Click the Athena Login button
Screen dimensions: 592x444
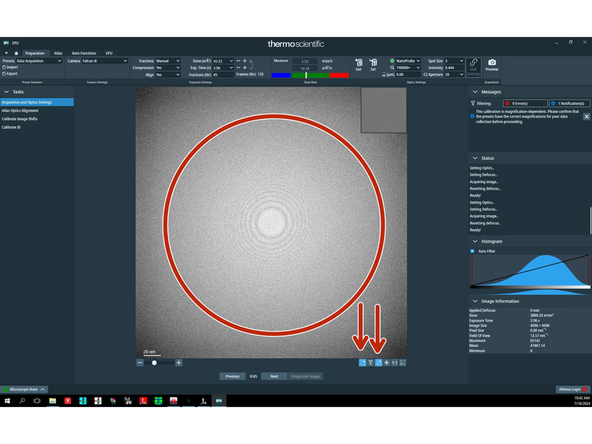pyautogui.click(x=573, y=389)
